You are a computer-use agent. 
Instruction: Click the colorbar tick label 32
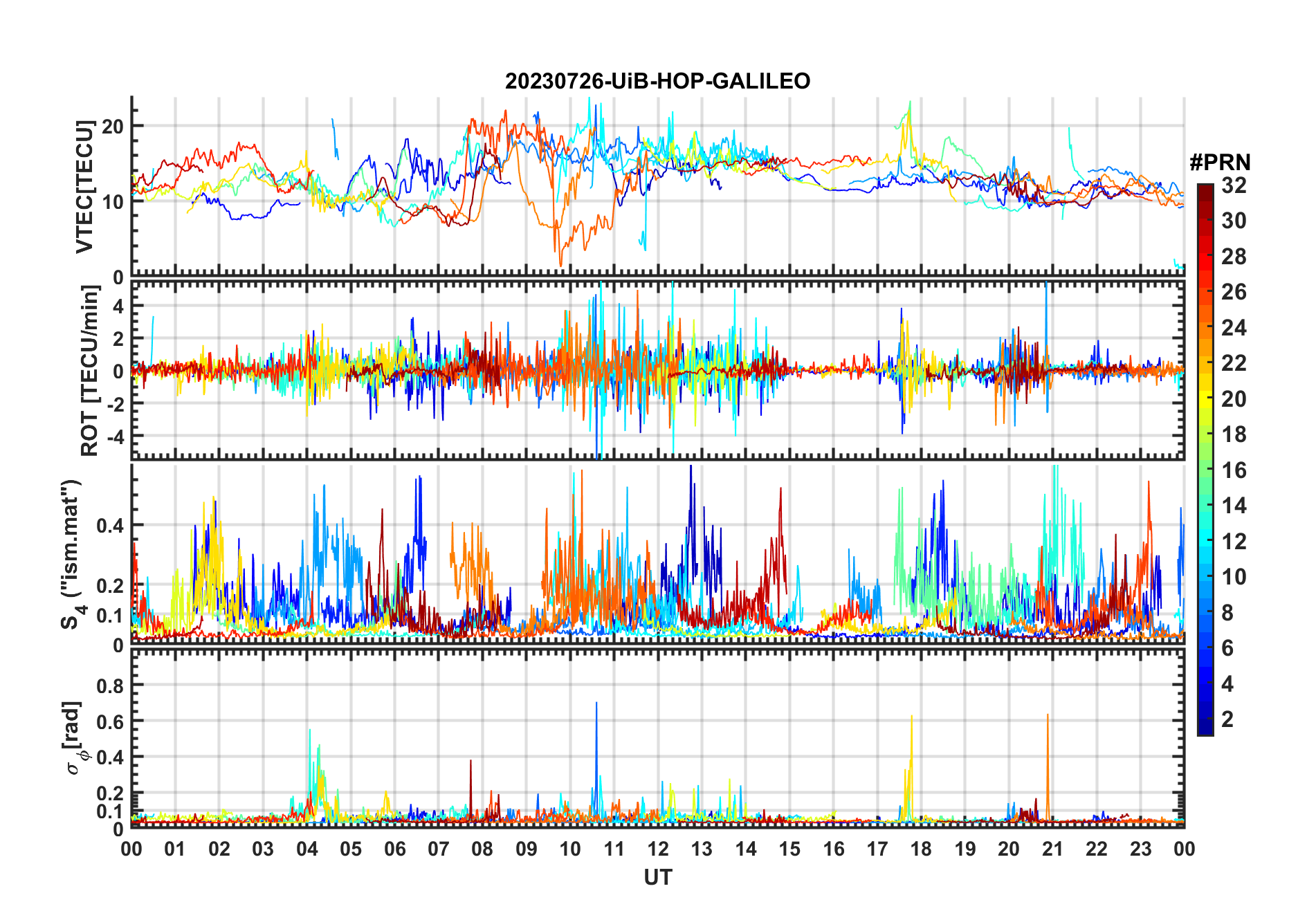[x=1234, y=185]
